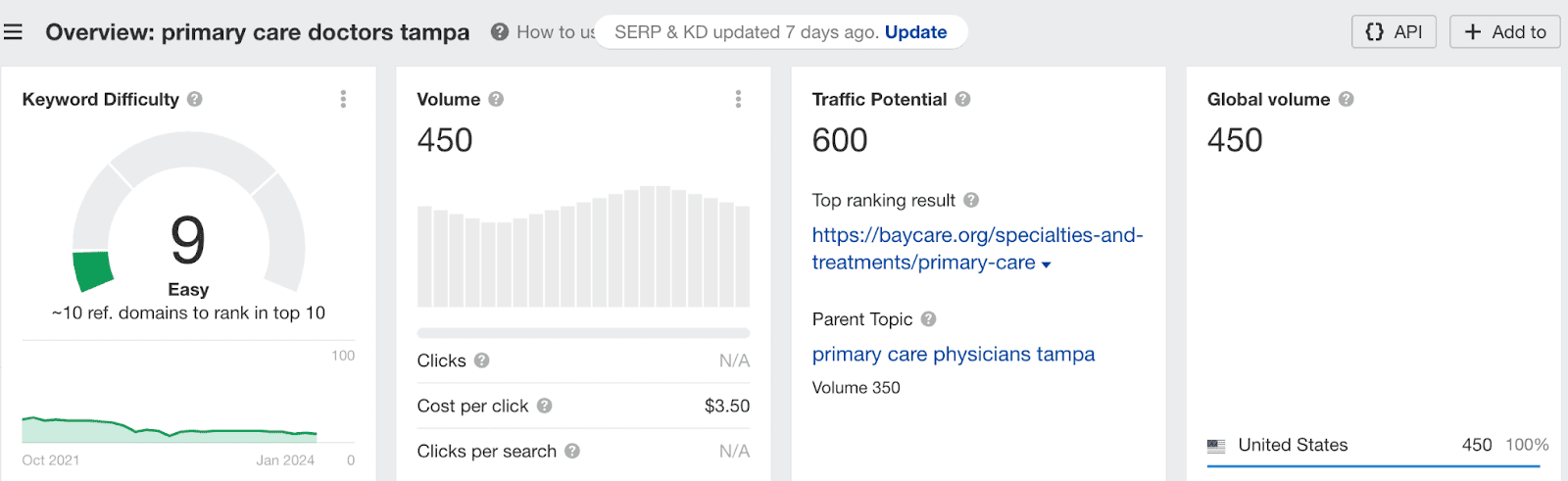Expand the baycare.org URL dropdown arrow

[1047, 265]
